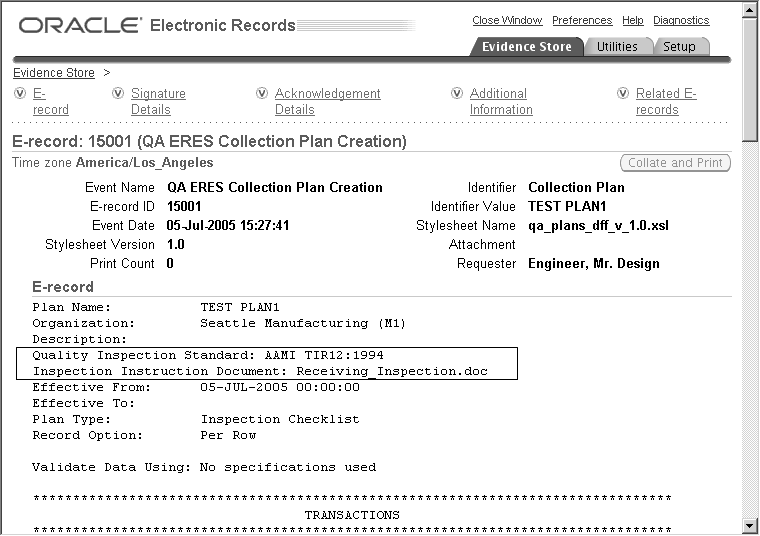Jump to Additional Information link
The width and height of the screenshot is (760, 536).
pos(501,101)
